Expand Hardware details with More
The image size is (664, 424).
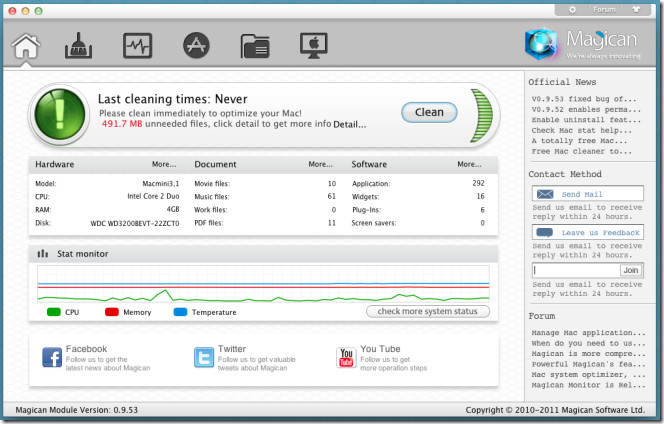[164, 164]
